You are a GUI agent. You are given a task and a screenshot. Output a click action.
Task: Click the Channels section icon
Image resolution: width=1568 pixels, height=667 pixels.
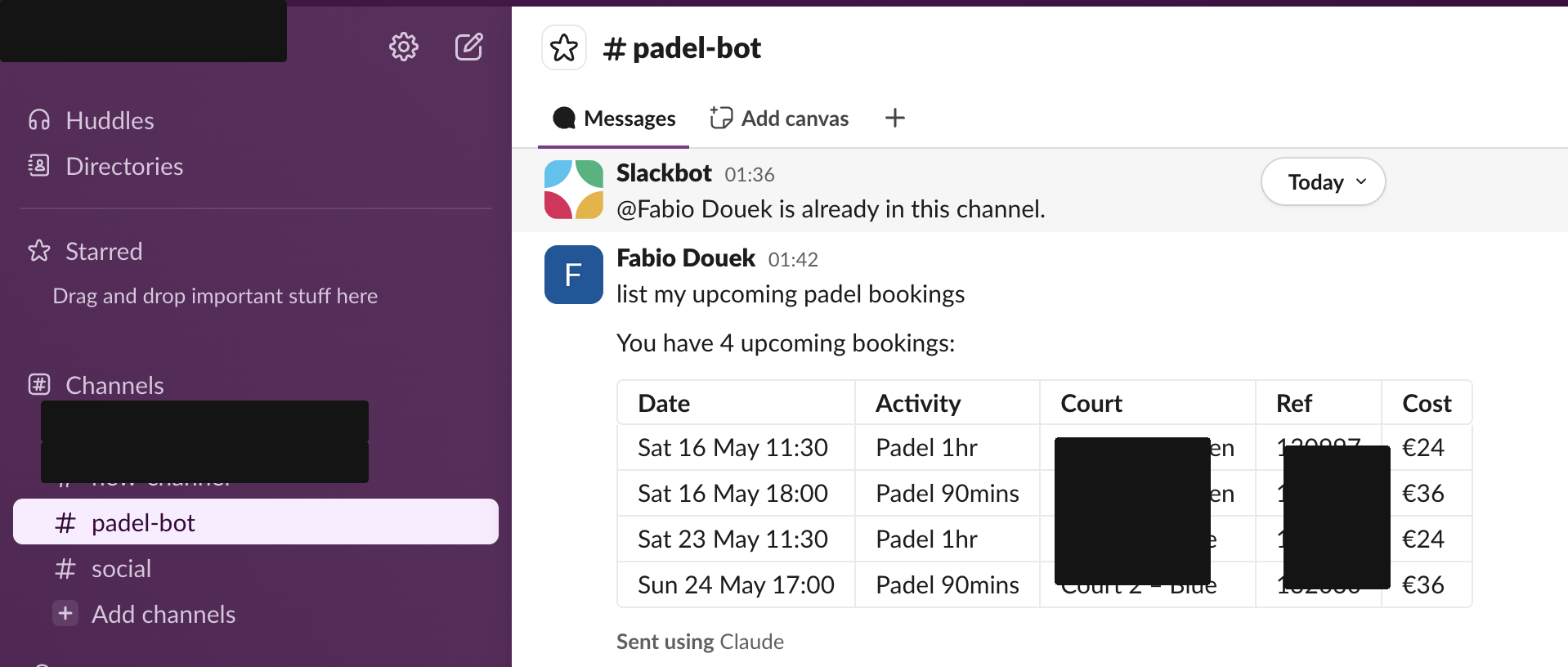point(39,384)
